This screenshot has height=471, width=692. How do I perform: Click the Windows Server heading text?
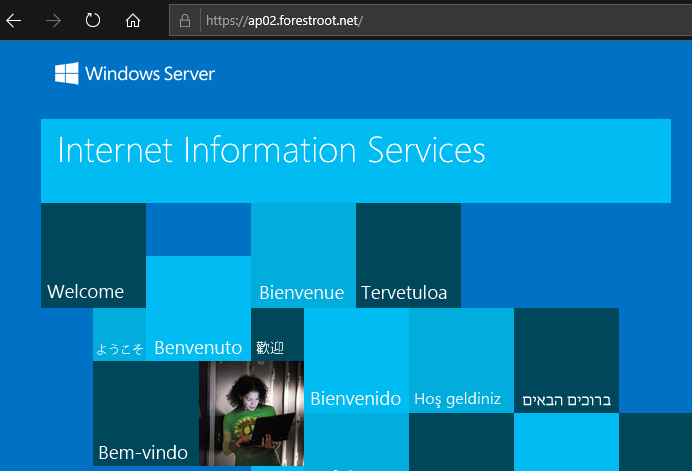[150, 74]
